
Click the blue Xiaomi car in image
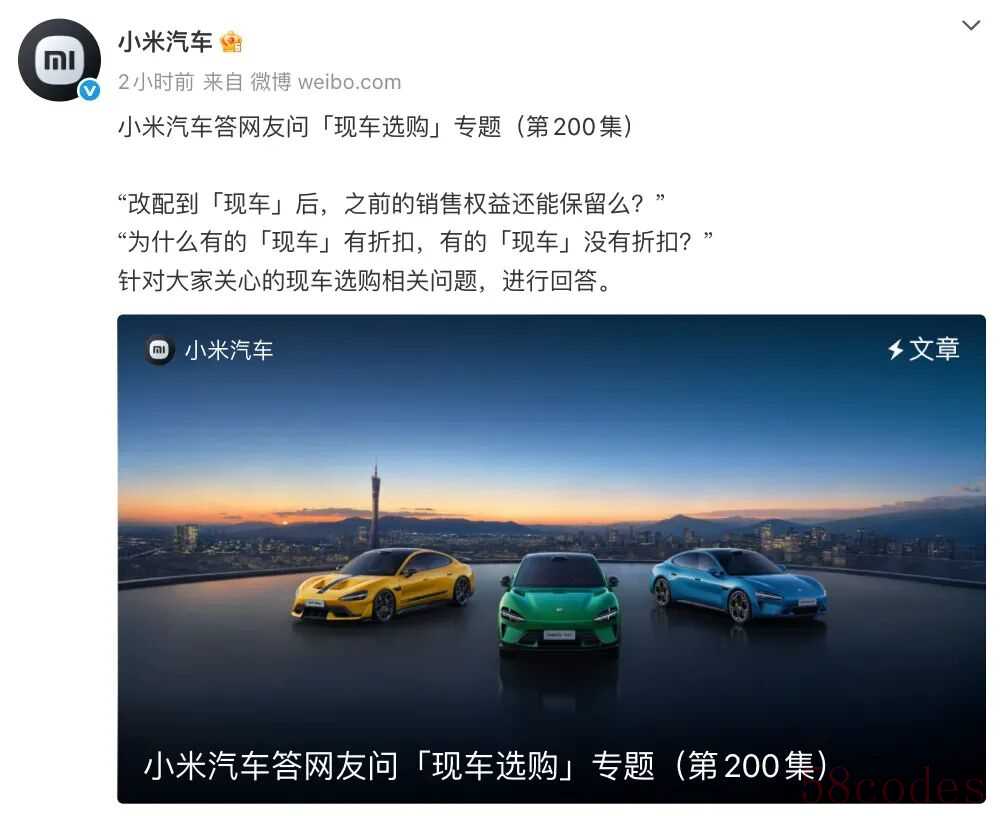[x=739, y=584]
